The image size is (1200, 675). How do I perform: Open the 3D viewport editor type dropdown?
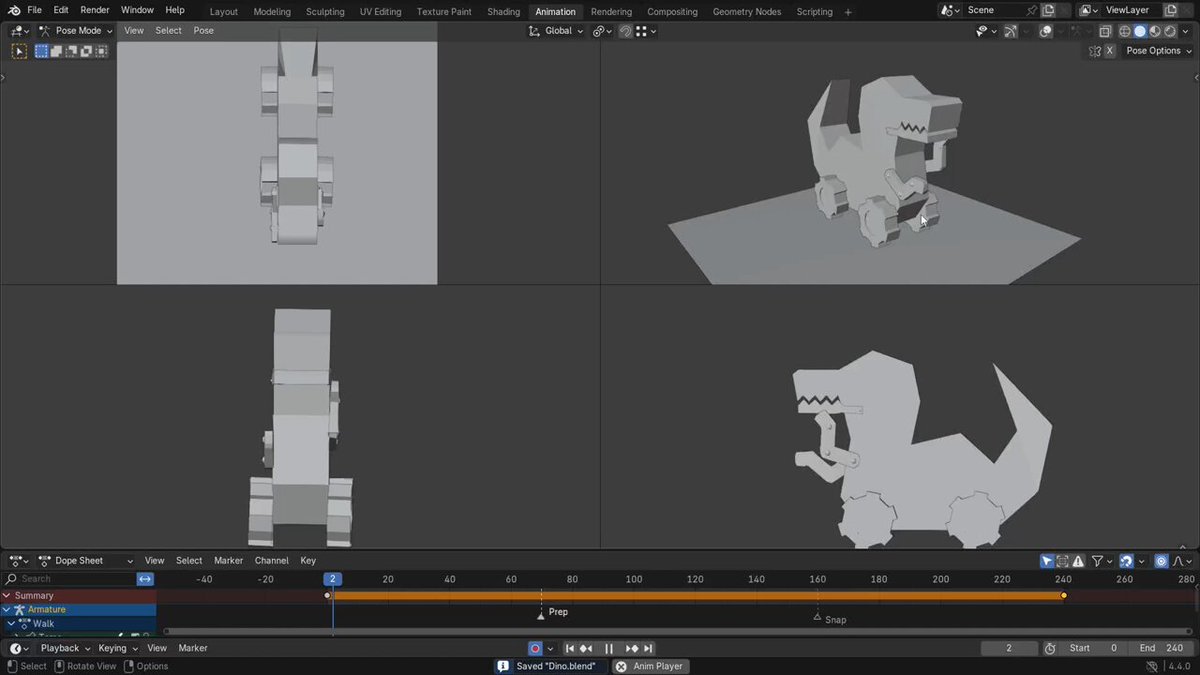[19, 31]
